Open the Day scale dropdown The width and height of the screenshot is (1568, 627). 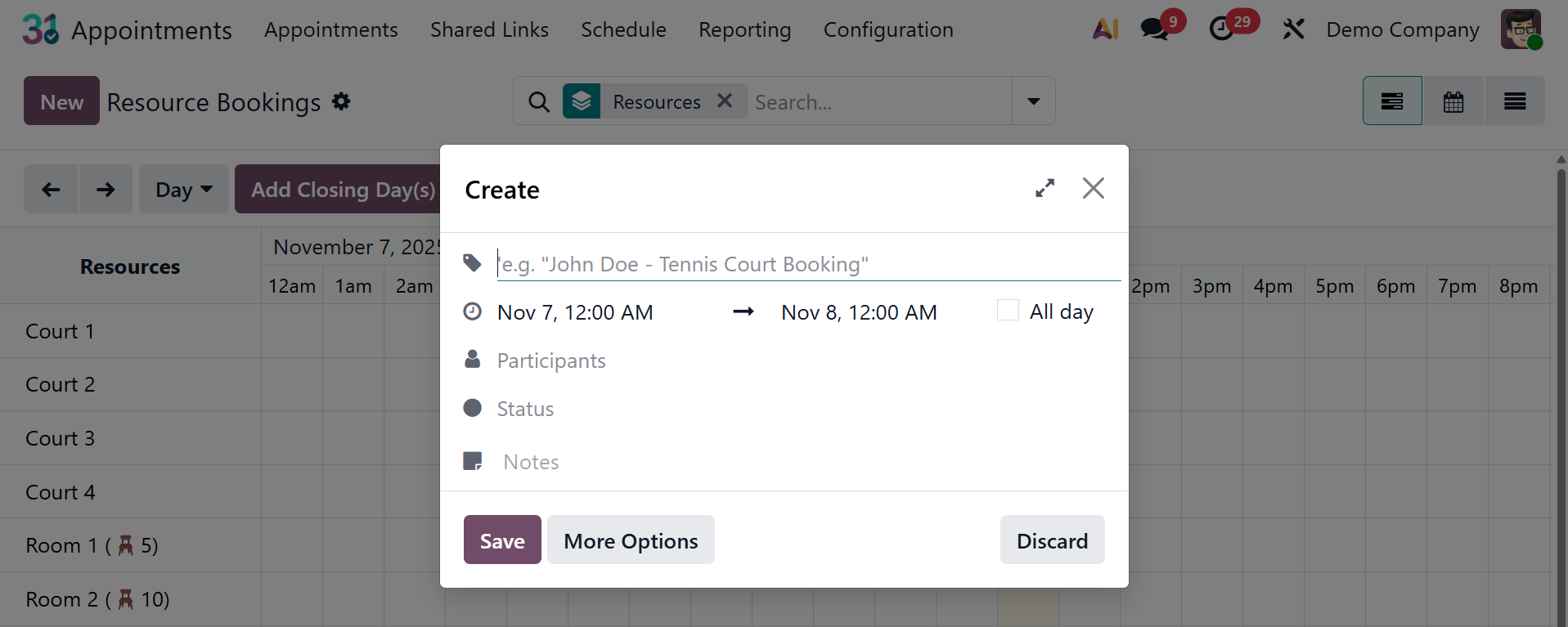coord(184,190)
